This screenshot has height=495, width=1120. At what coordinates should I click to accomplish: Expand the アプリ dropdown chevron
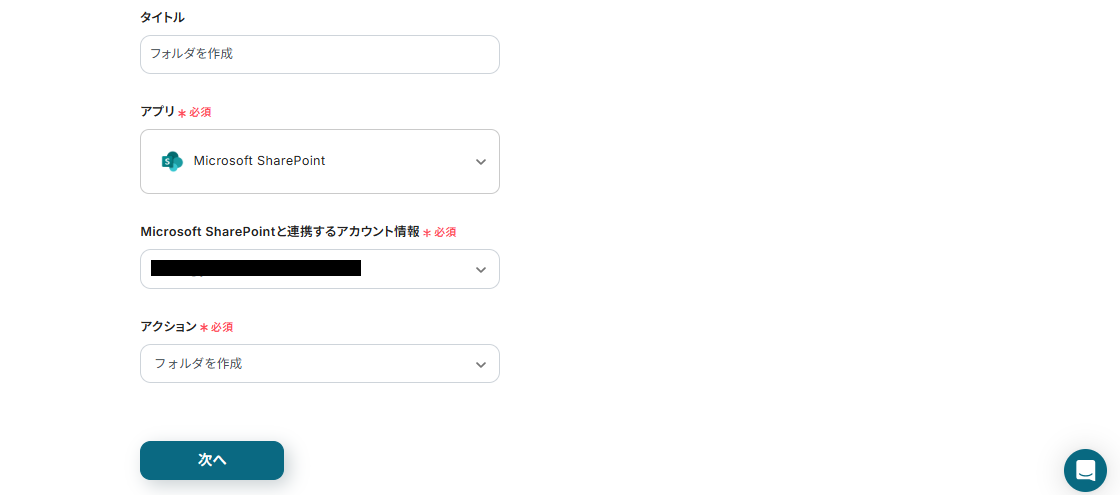[x=481, y=162]
